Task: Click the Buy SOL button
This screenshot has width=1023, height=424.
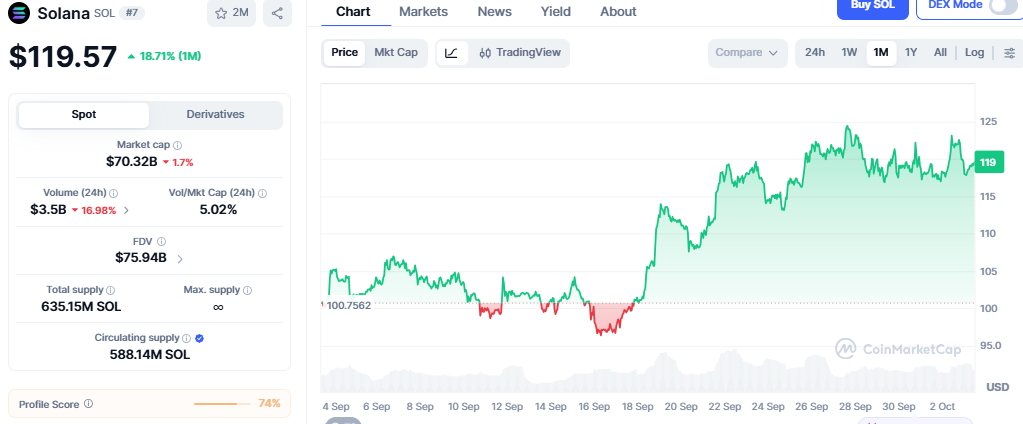Action: pos(873,8)
